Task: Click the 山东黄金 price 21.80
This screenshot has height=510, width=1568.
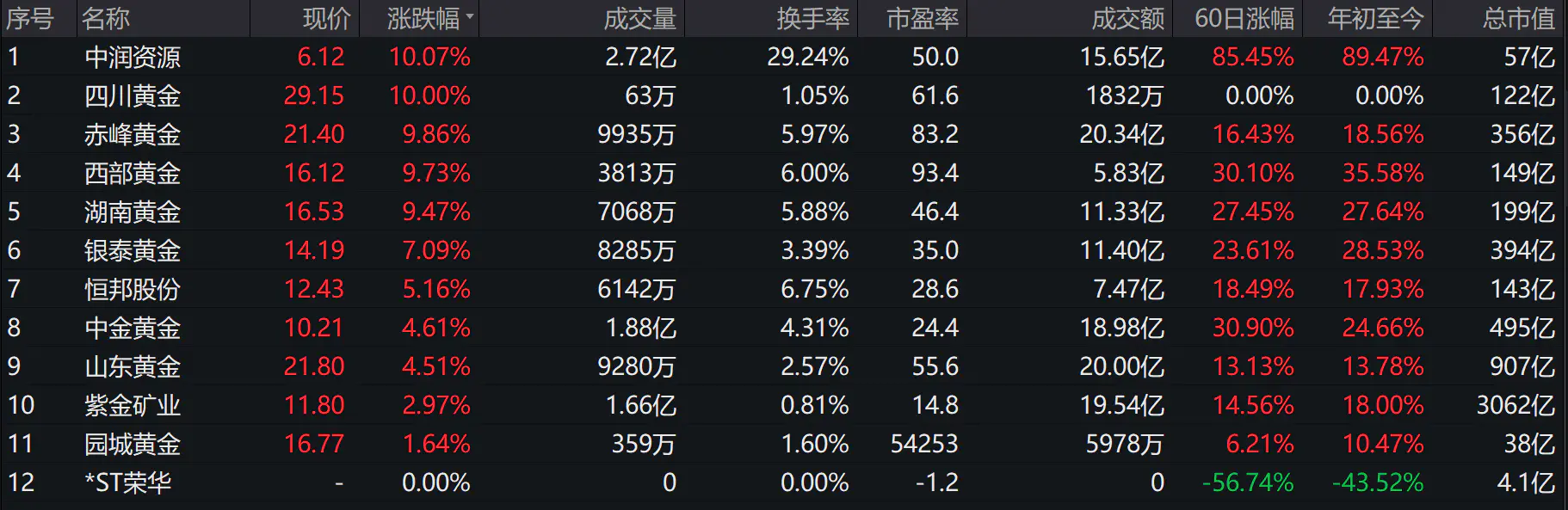Action: (314, 367)
